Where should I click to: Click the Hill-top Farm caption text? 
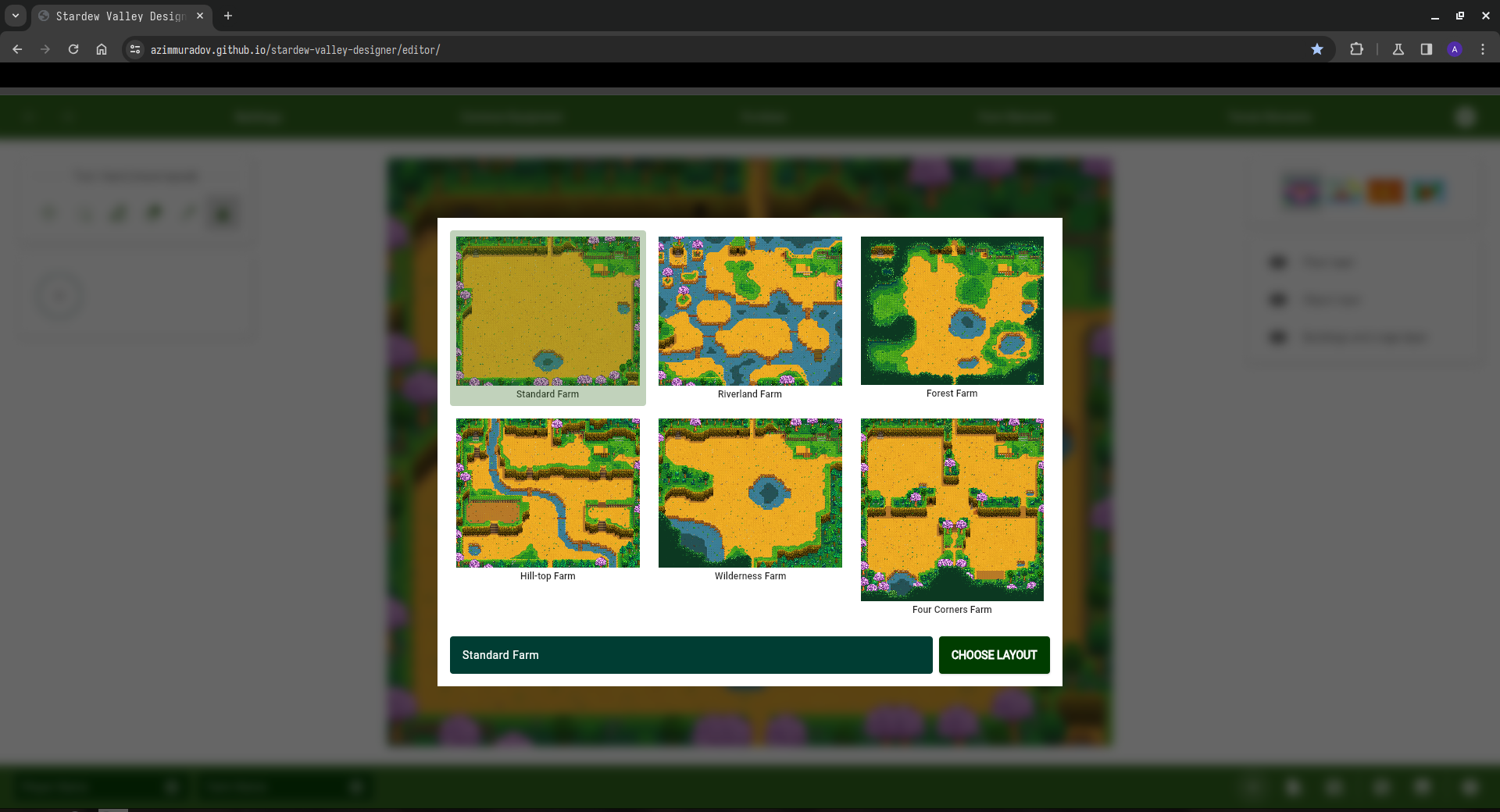548,576
